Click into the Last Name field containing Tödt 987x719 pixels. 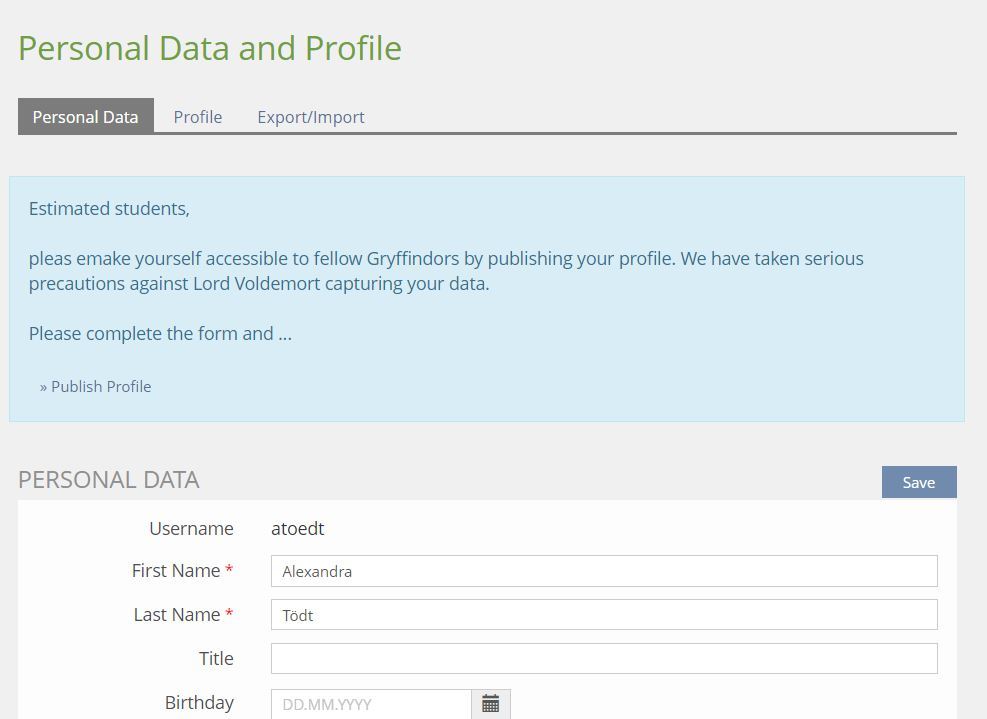pos(603,615)
